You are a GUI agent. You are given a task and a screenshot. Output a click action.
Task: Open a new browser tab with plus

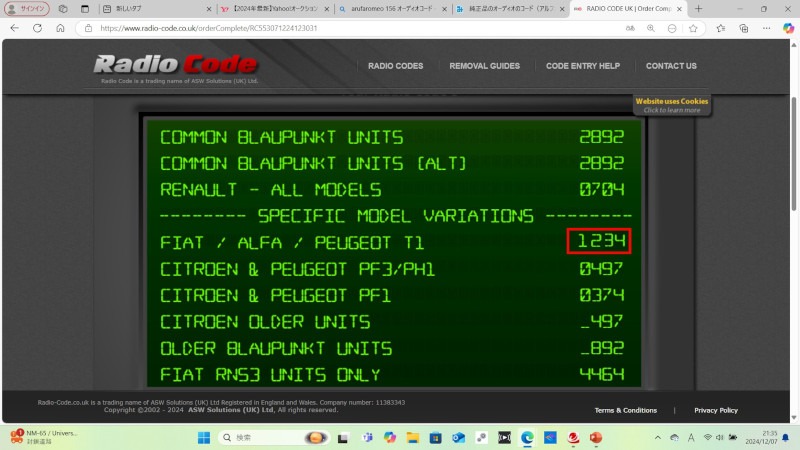(x=698, y=9)
